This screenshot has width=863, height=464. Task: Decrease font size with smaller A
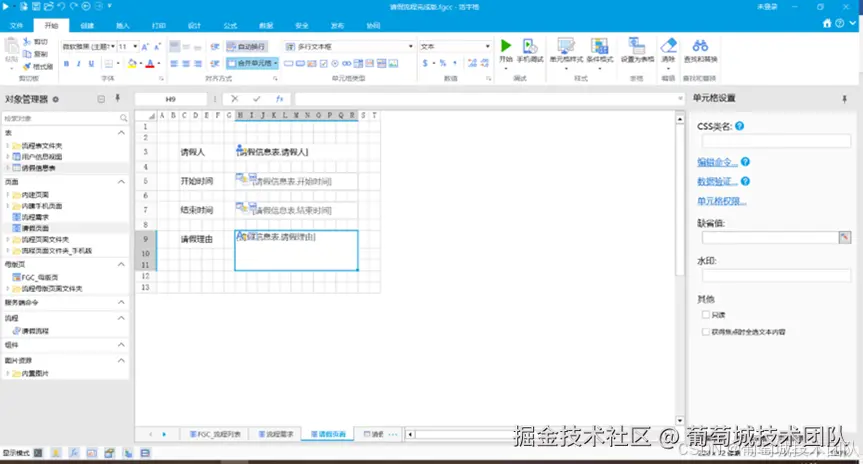[157, 47]
